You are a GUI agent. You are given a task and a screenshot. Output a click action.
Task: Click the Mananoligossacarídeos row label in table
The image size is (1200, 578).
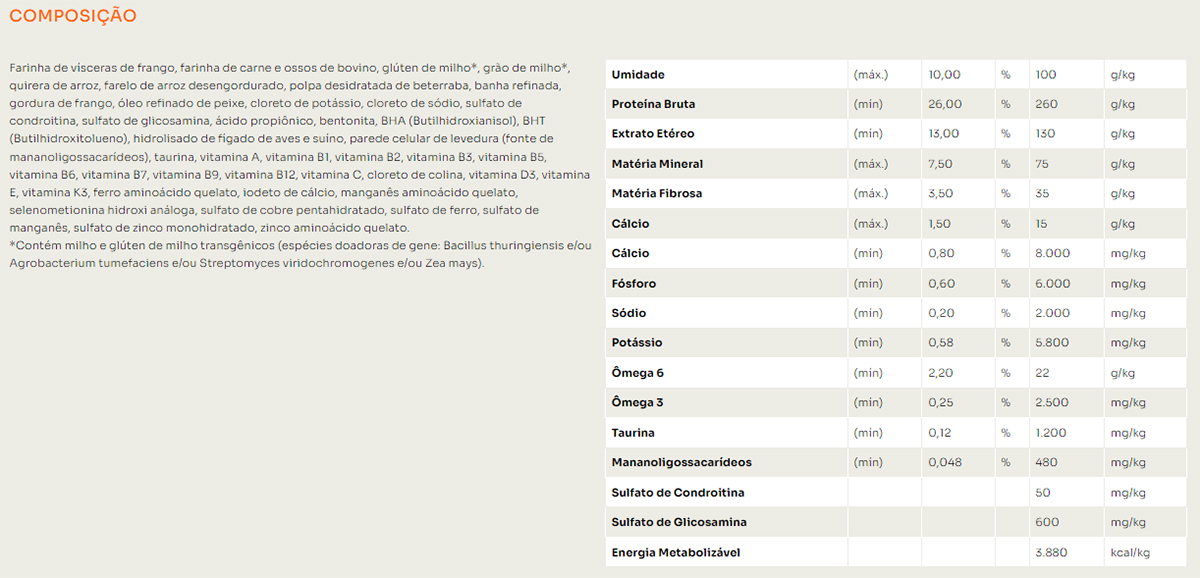pyautogui.click(x=681, y=462)
